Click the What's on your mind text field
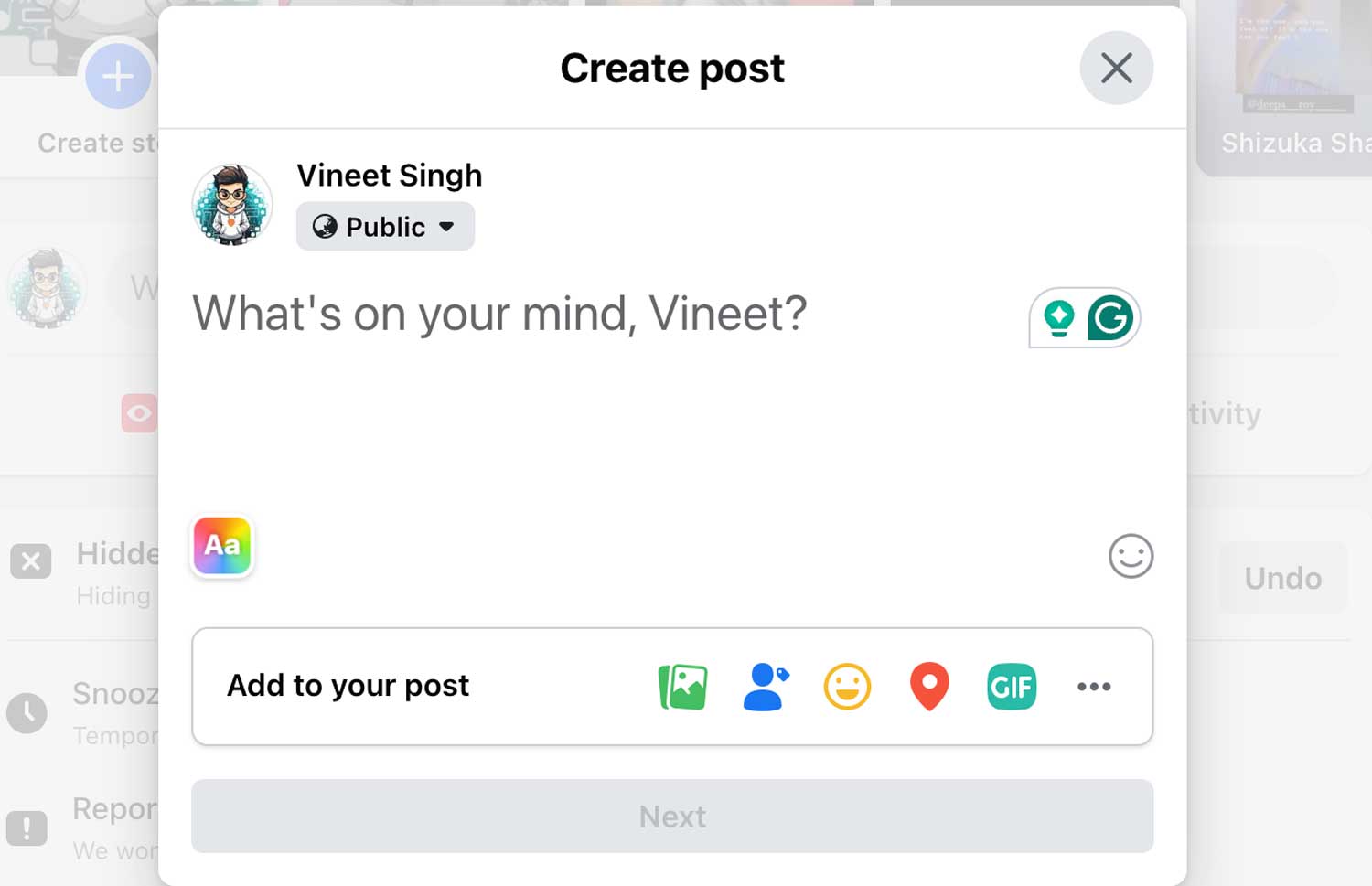 click(x=498, y=315)
